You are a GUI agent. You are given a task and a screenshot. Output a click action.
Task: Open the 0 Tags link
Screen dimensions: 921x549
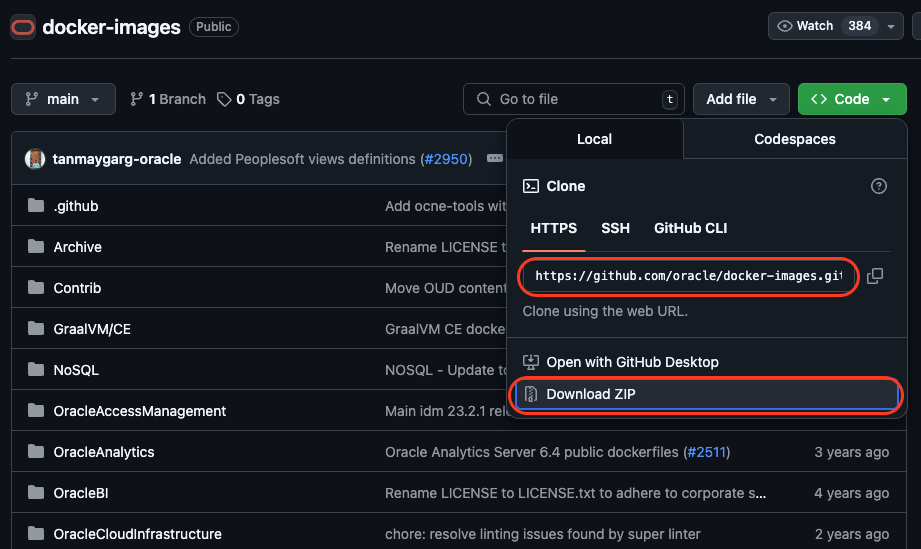248,99
